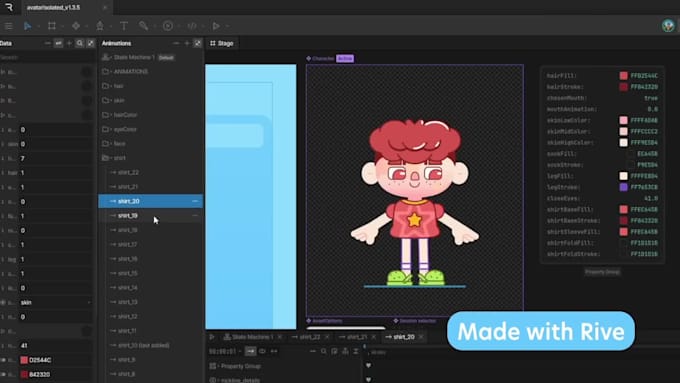The width and height of the screenshot is (680, 383).
Task: Select the shirt_8 animation
Action: point(126,374)
